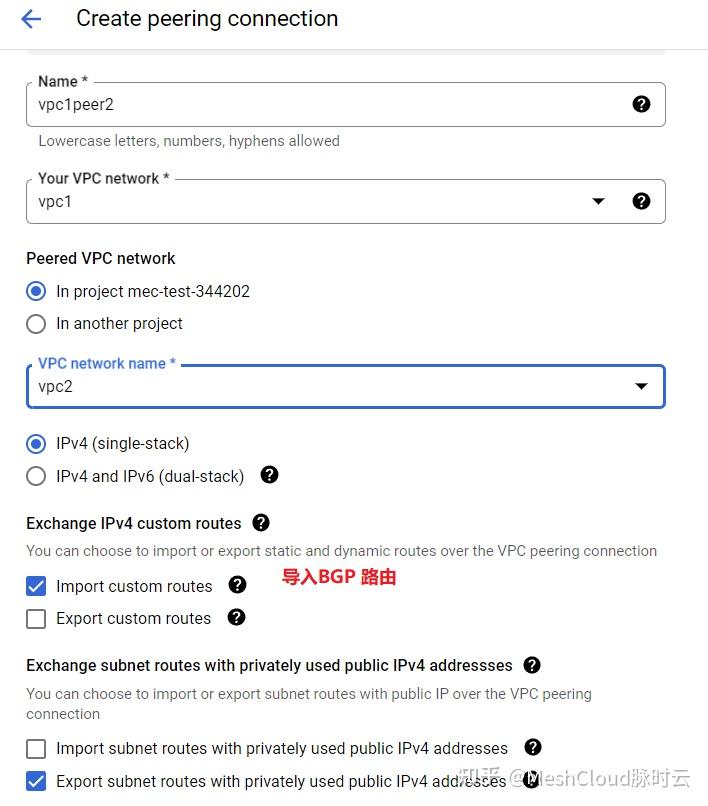Screen dimensions: 708x806
Task: Open help icon beside Export custom routes
Action: 239,618
